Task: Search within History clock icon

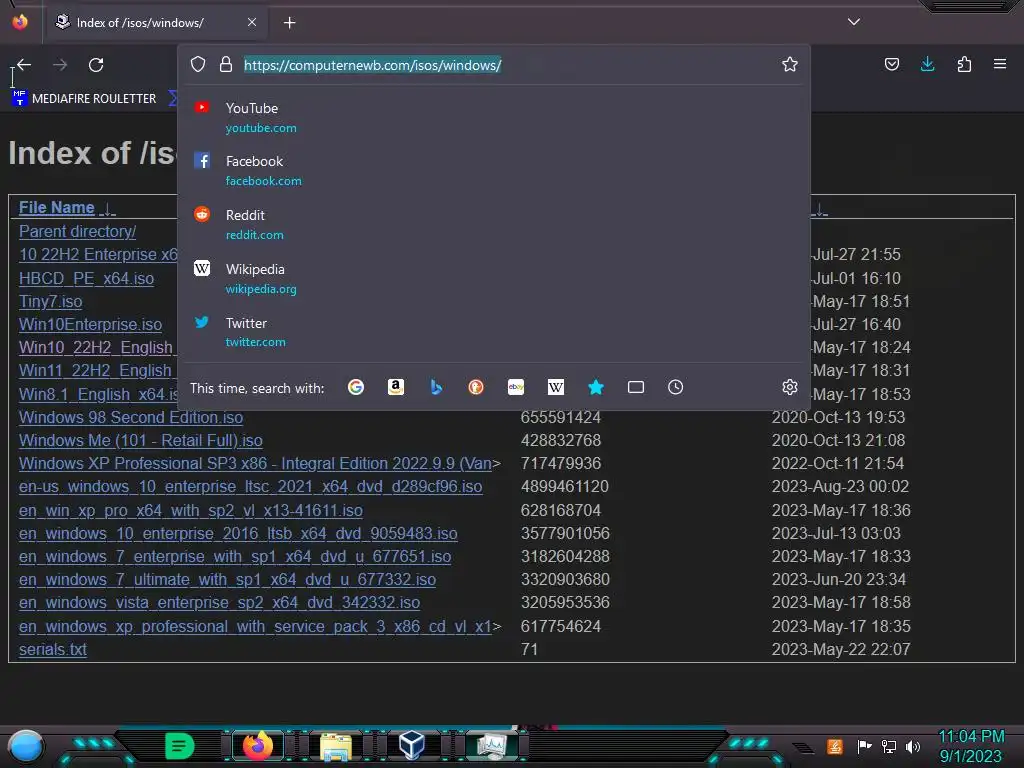Action: click(x=675, y=387)
